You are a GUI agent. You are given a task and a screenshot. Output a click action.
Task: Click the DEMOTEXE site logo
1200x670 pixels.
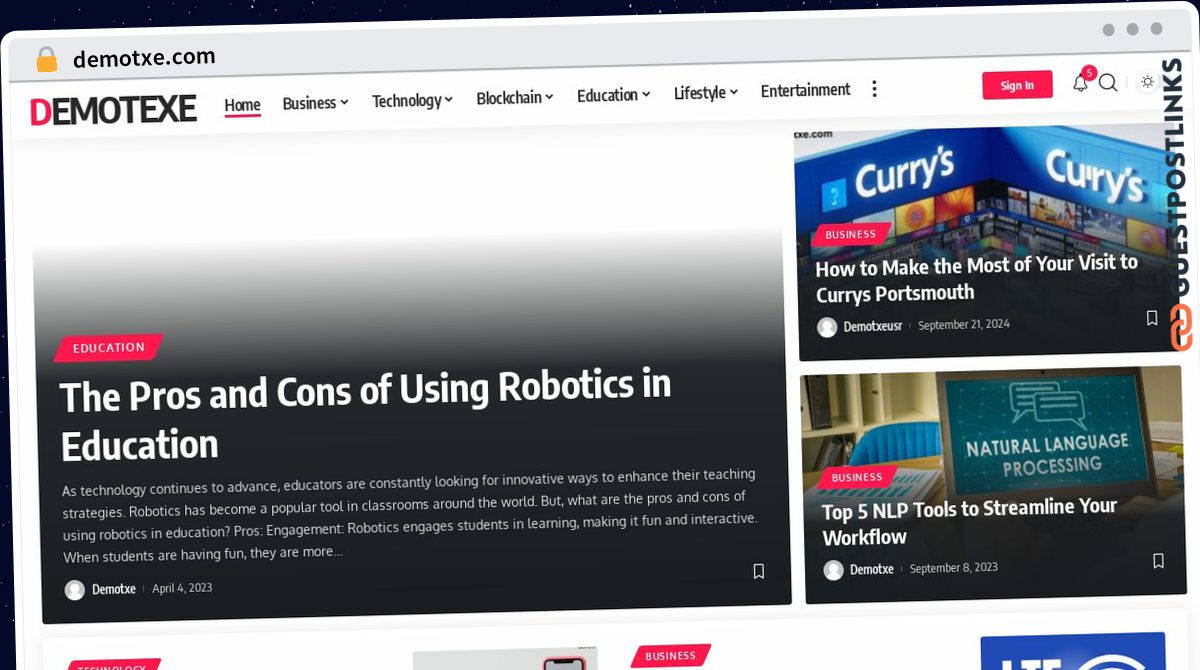click(113, 110)
